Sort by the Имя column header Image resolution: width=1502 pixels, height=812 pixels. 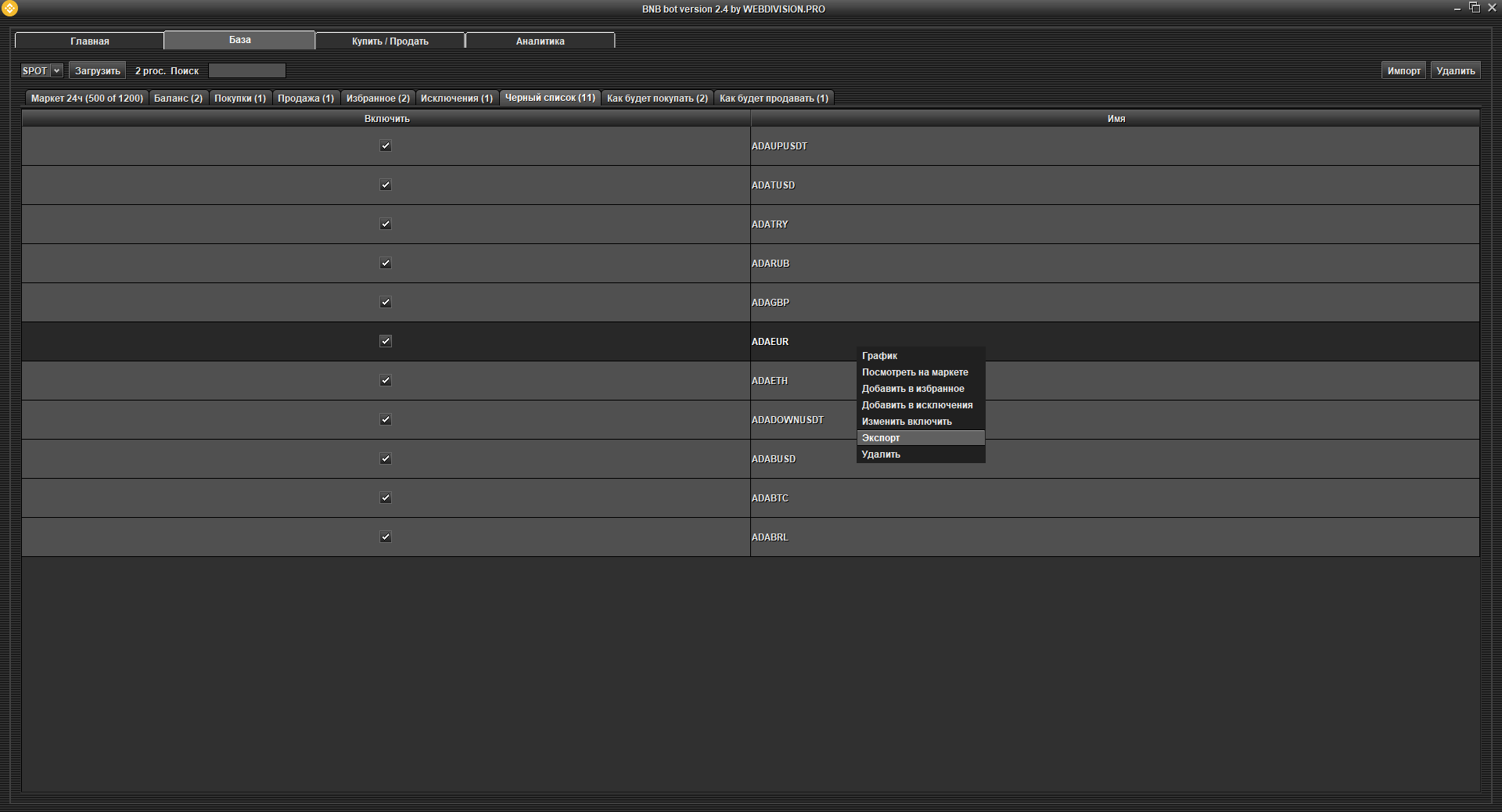1116,119
